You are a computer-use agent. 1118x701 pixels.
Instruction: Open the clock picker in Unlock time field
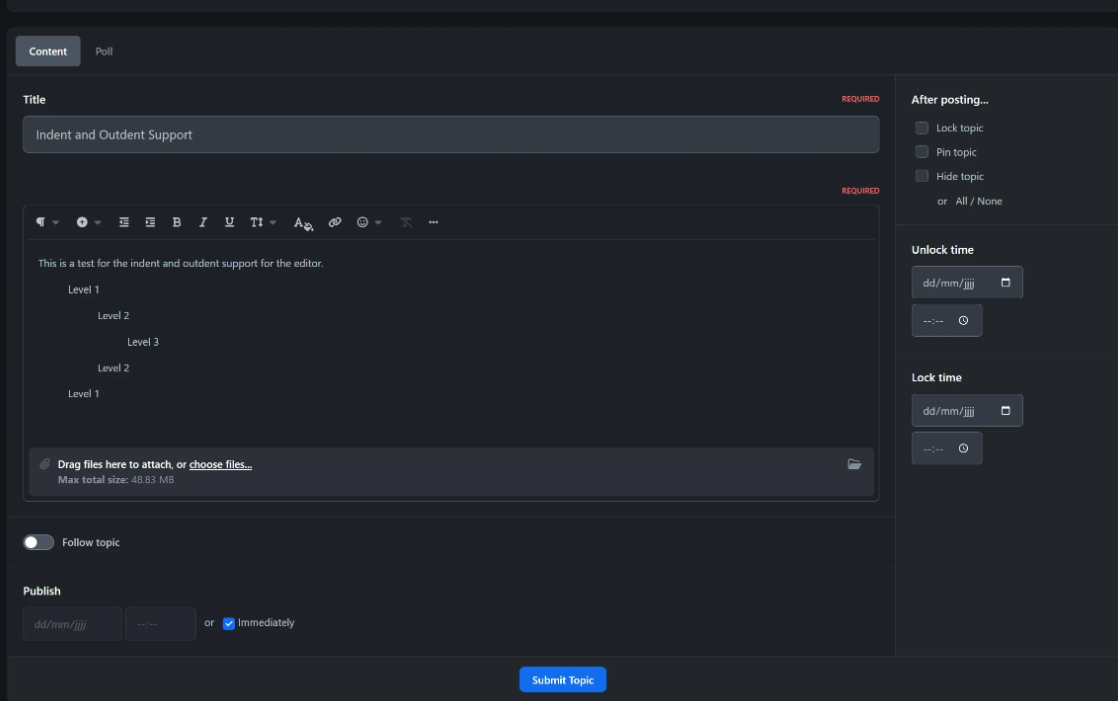963,321
